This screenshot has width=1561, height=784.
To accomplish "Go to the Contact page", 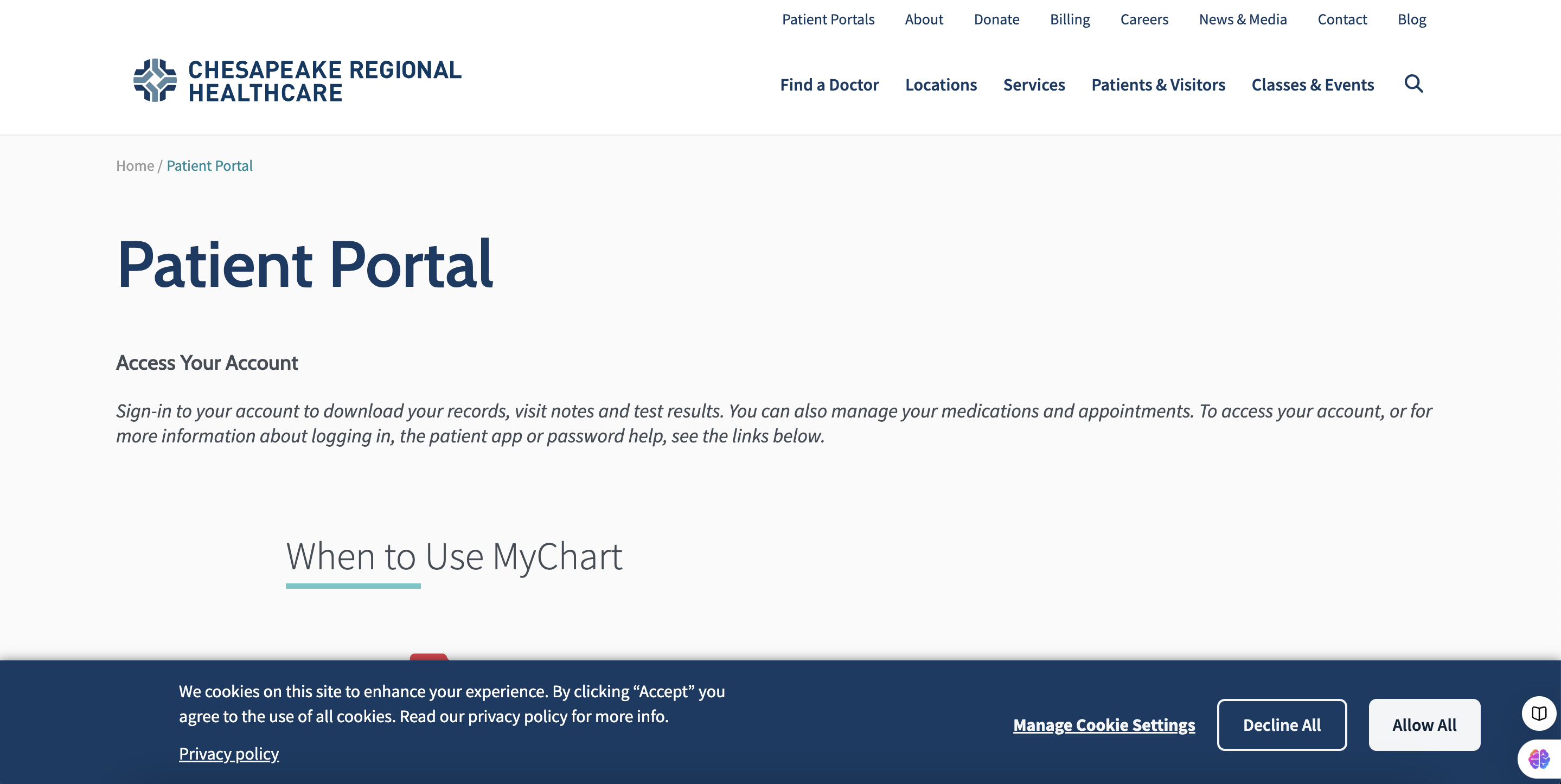I will pyautogui.click(x=1342, y=20).
